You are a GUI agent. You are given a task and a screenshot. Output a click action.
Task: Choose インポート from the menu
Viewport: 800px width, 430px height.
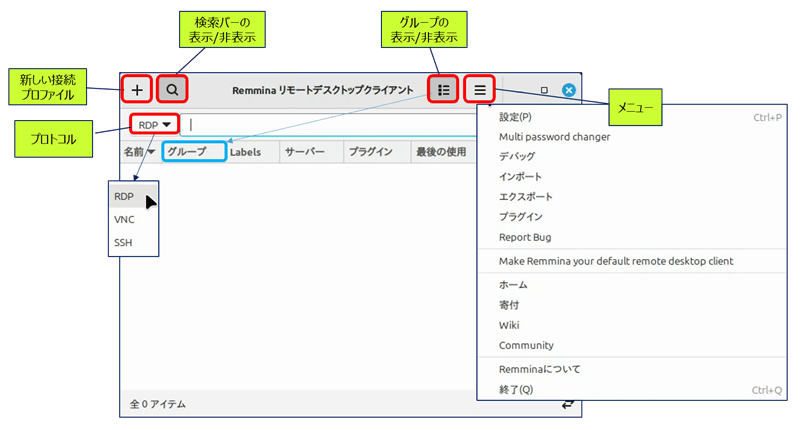click(632, 176)
